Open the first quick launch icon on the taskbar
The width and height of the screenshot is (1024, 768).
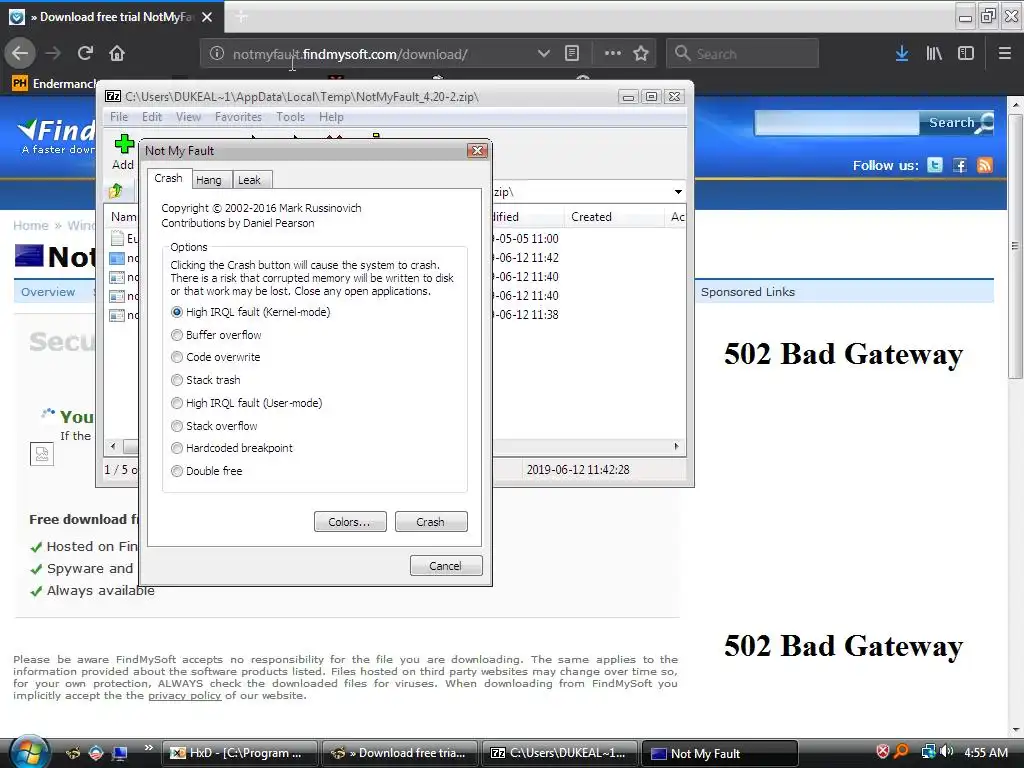pos(72,753)
